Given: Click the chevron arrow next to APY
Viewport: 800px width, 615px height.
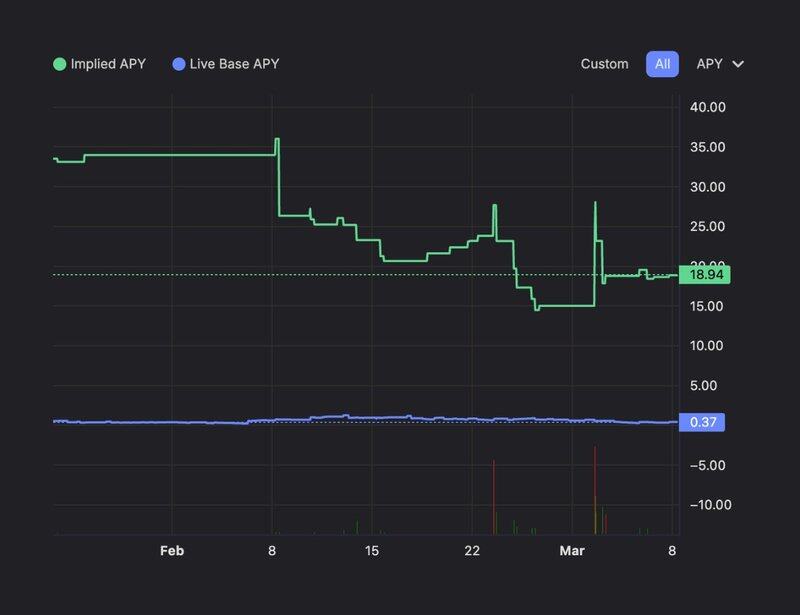Looking at the screenshot, I should [x=739, y=64].
